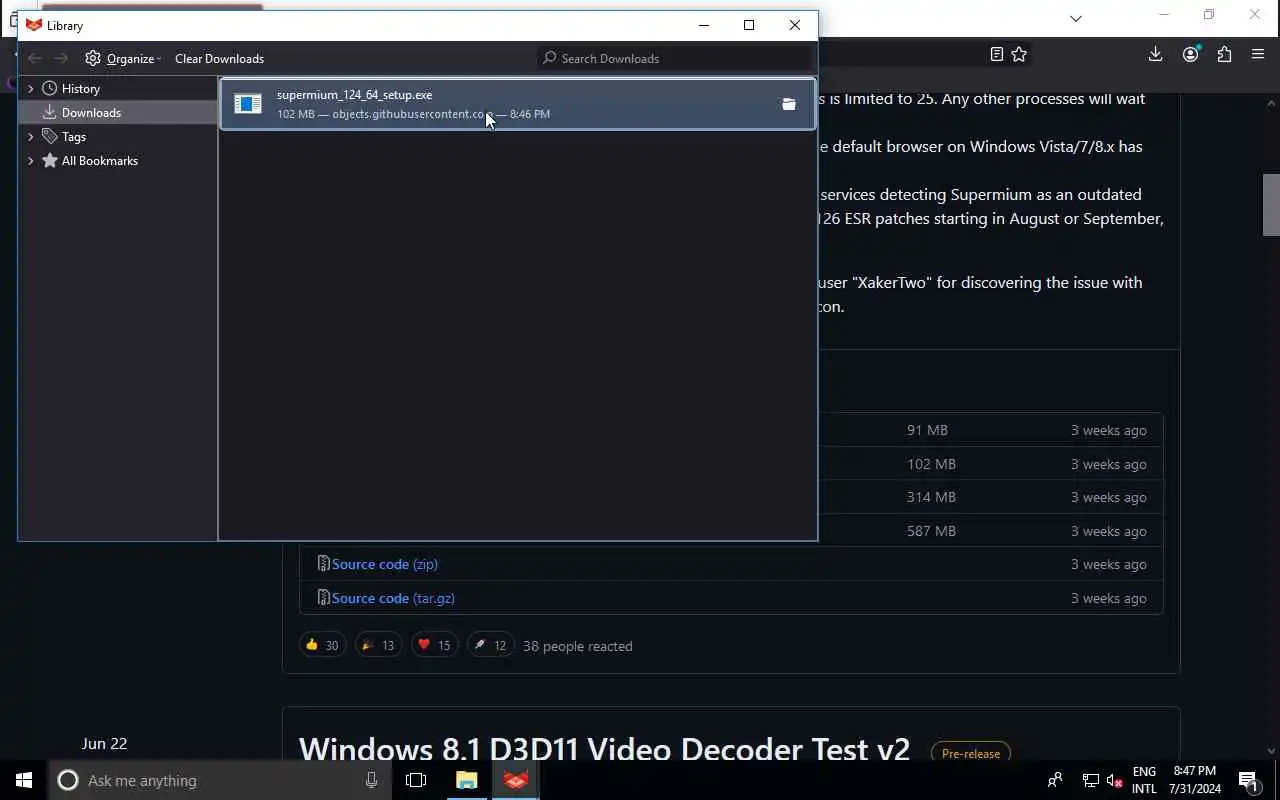Click the 91 MB asset size

pyautogui.click(x=927, y=430)
